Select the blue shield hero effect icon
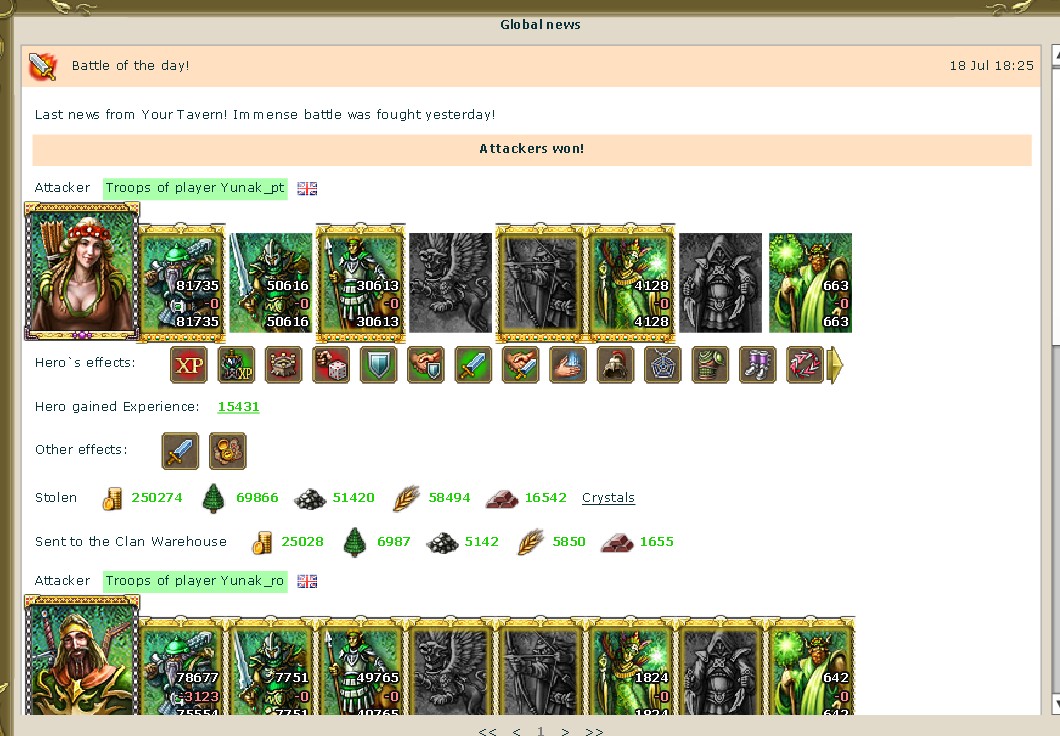1060x736 pixels. click(379, 365)
